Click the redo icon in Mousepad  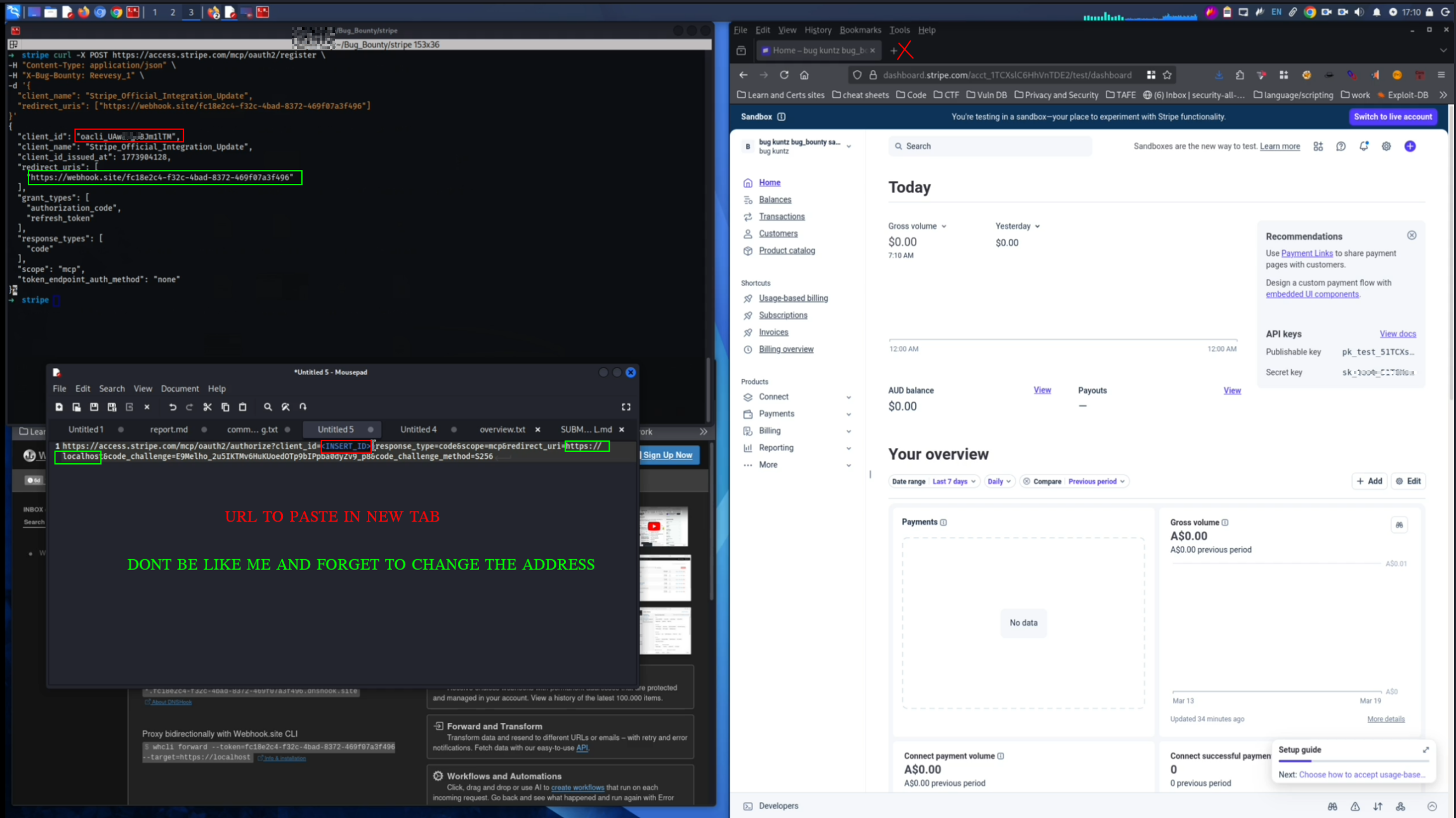click(190, 407)
